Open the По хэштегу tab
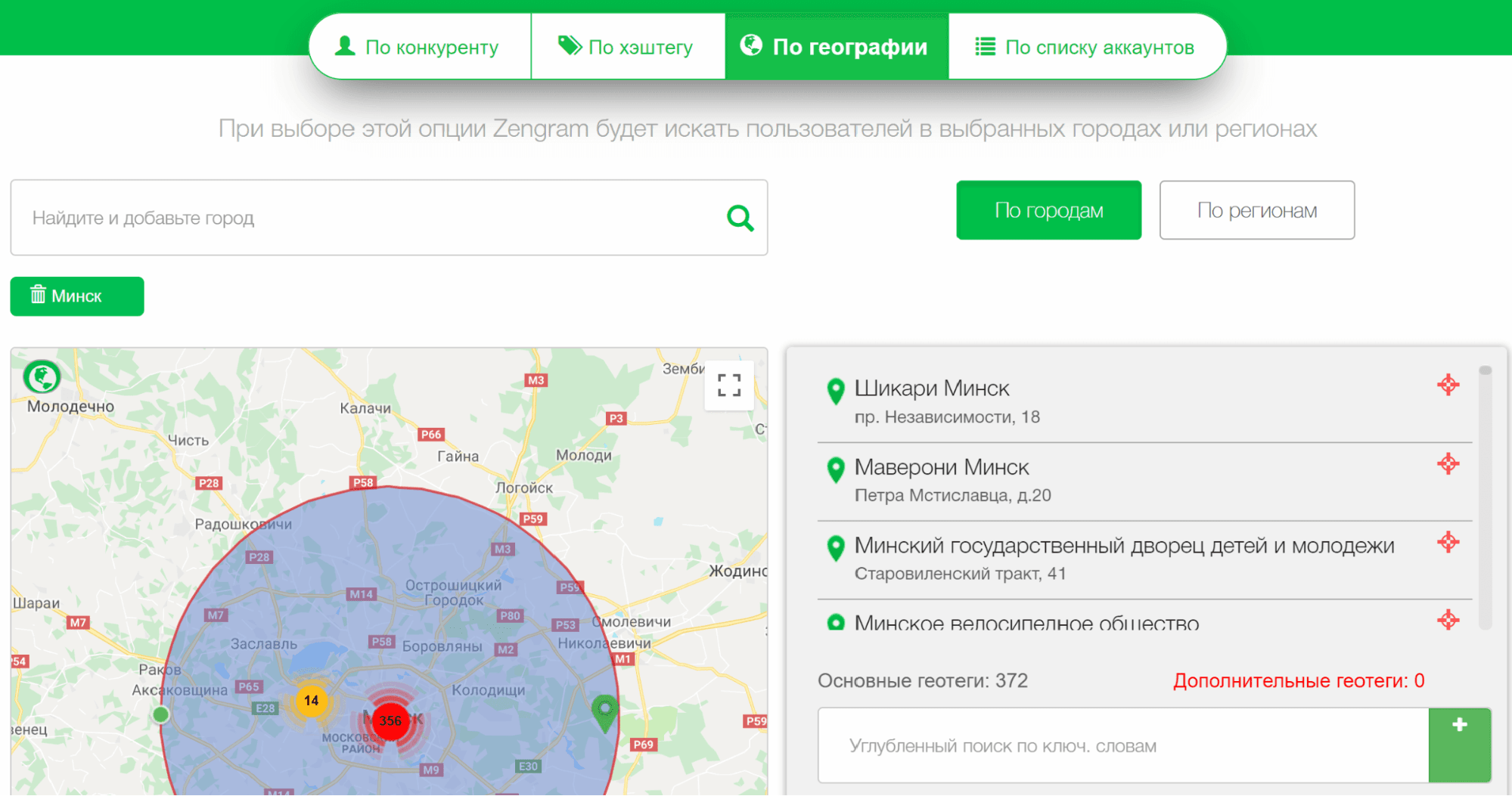Screen dimensions: 1512x796 [628, 47]
